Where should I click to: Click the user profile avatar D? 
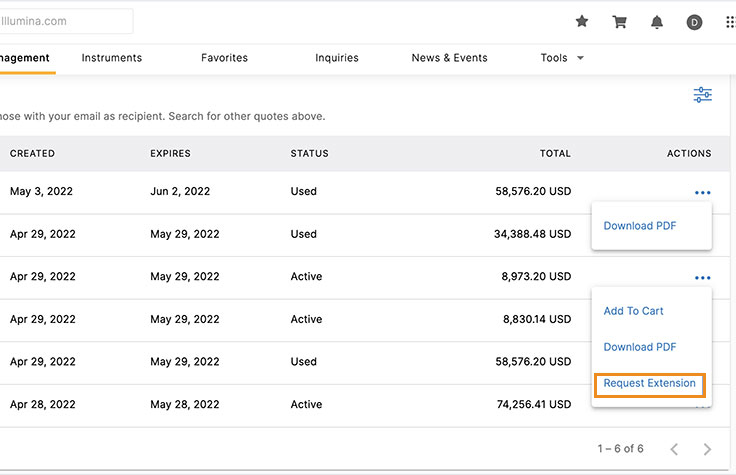coord(694,22)
